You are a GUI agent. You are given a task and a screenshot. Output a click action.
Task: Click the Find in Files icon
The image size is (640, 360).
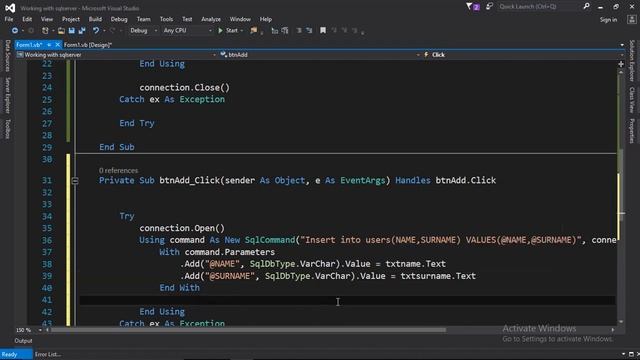click(254, 31)
